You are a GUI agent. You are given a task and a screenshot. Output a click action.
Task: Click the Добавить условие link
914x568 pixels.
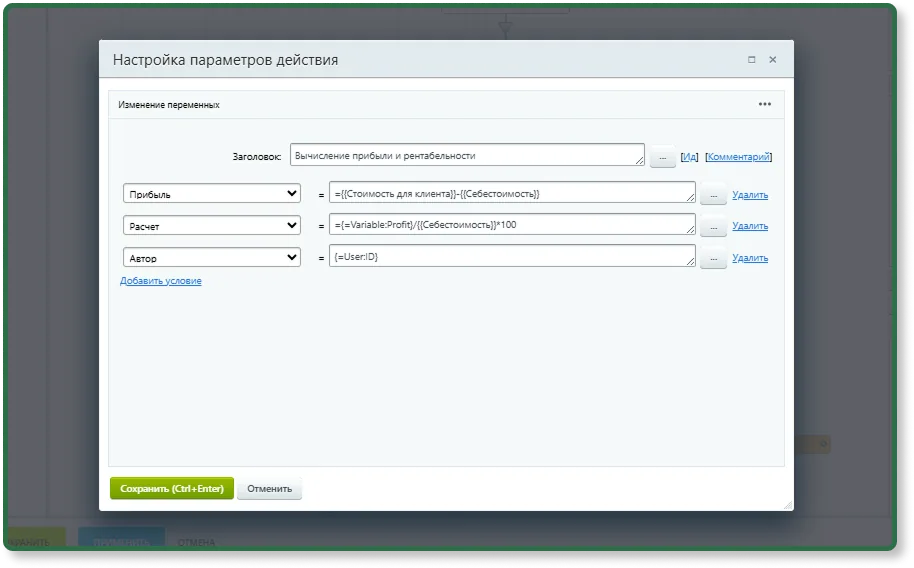pos(161,281)
